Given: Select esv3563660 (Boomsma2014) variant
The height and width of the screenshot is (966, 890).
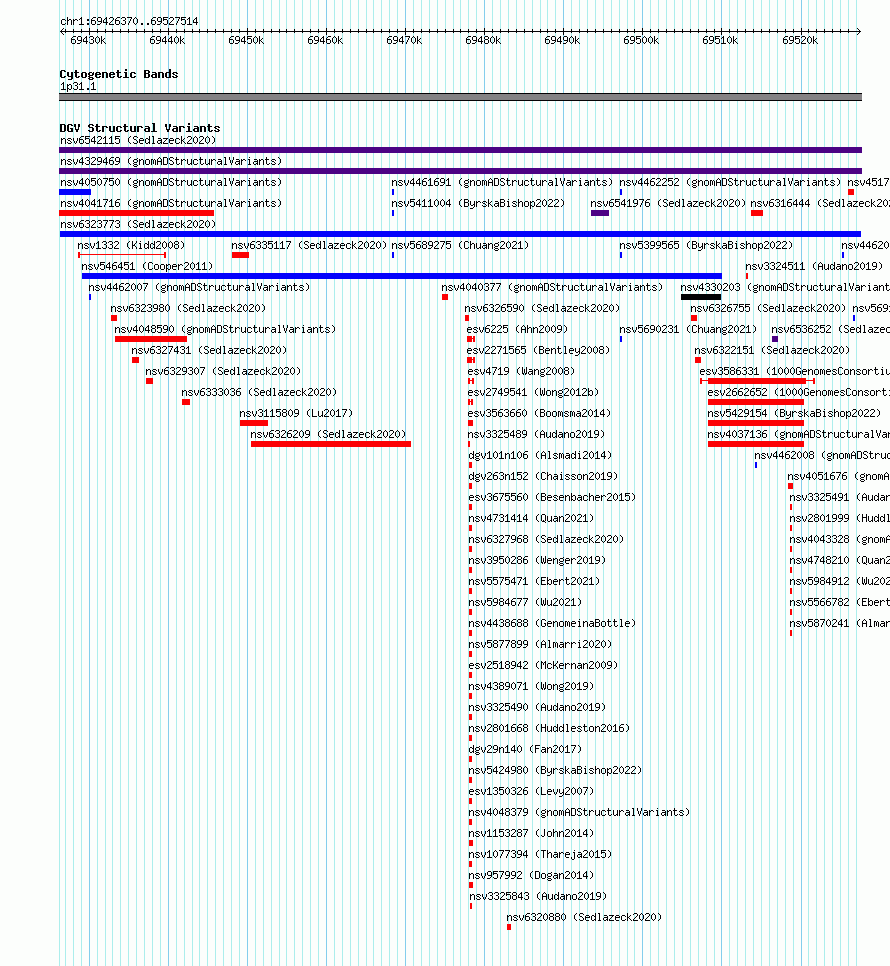Looking at the screenshot, I should (x=539, y=413).
